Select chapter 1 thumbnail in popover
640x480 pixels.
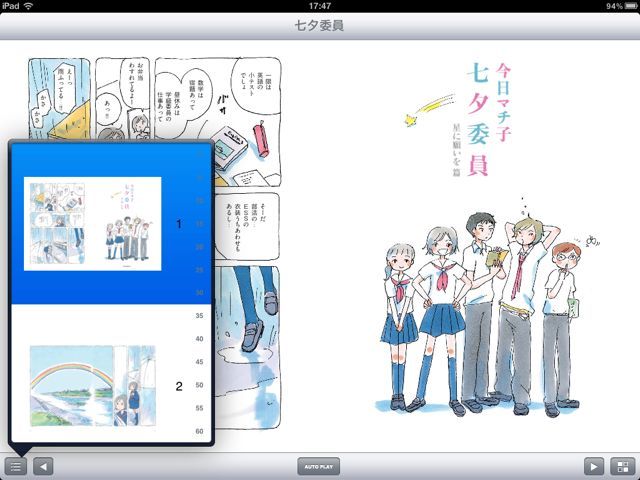click(93, 224)
